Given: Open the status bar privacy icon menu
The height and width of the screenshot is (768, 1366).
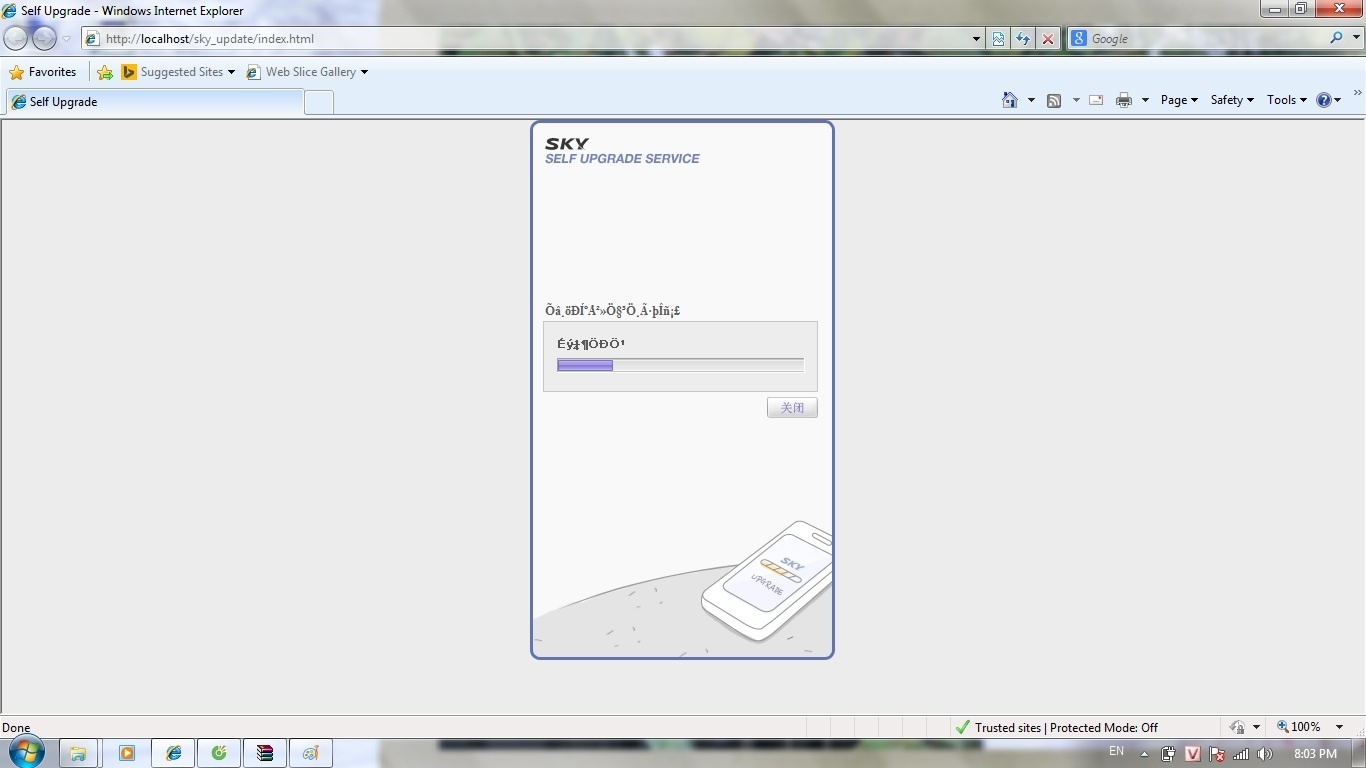Looking at the screenshot, I should click(1245, 728).
